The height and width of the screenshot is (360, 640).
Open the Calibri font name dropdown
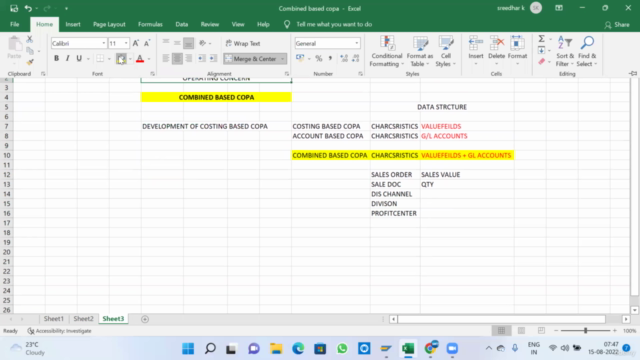[x=103, y=43]
